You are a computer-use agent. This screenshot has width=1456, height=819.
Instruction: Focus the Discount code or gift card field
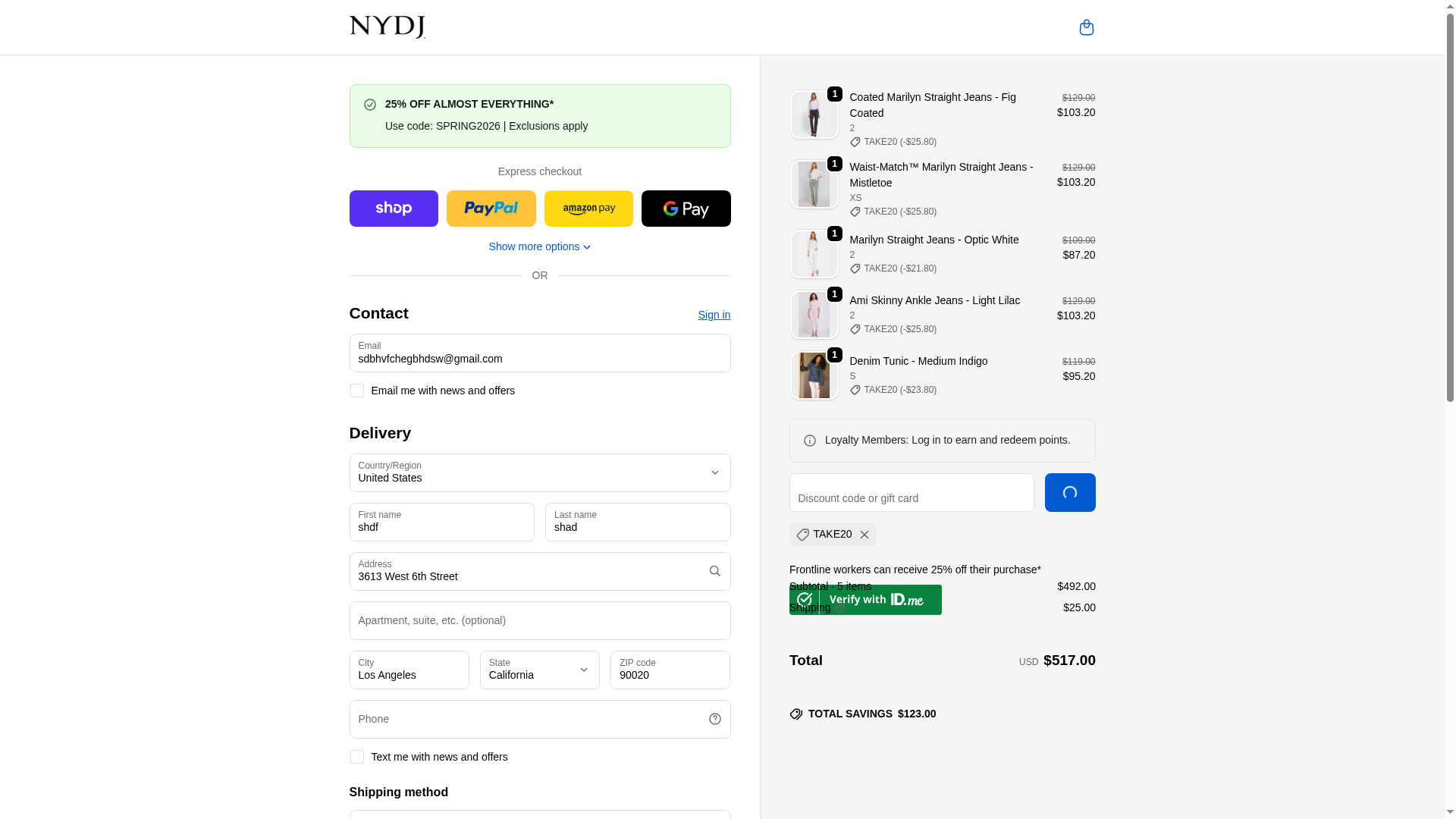pos(911,493)
